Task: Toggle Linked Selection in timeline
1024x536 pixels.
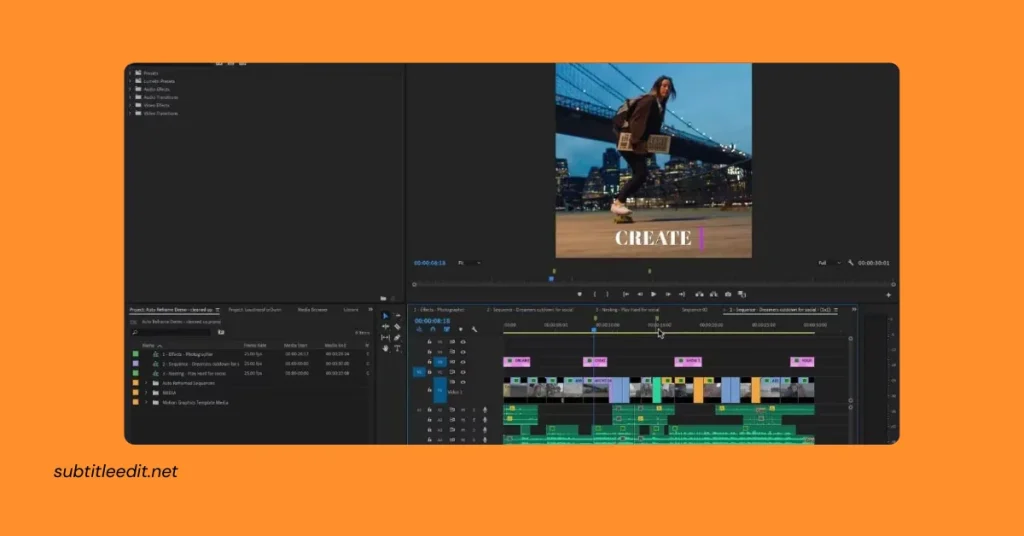Action: point(447,330)
